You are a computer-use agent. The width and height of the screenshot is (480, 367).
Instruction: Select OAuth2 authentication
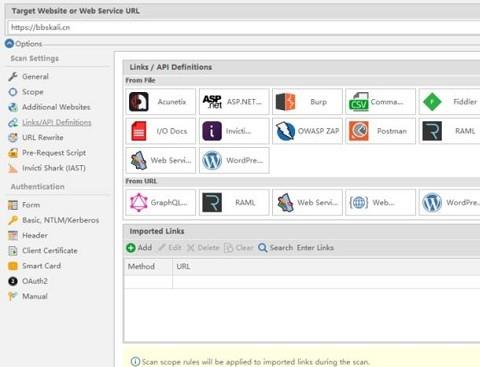[x=35, y=281]
